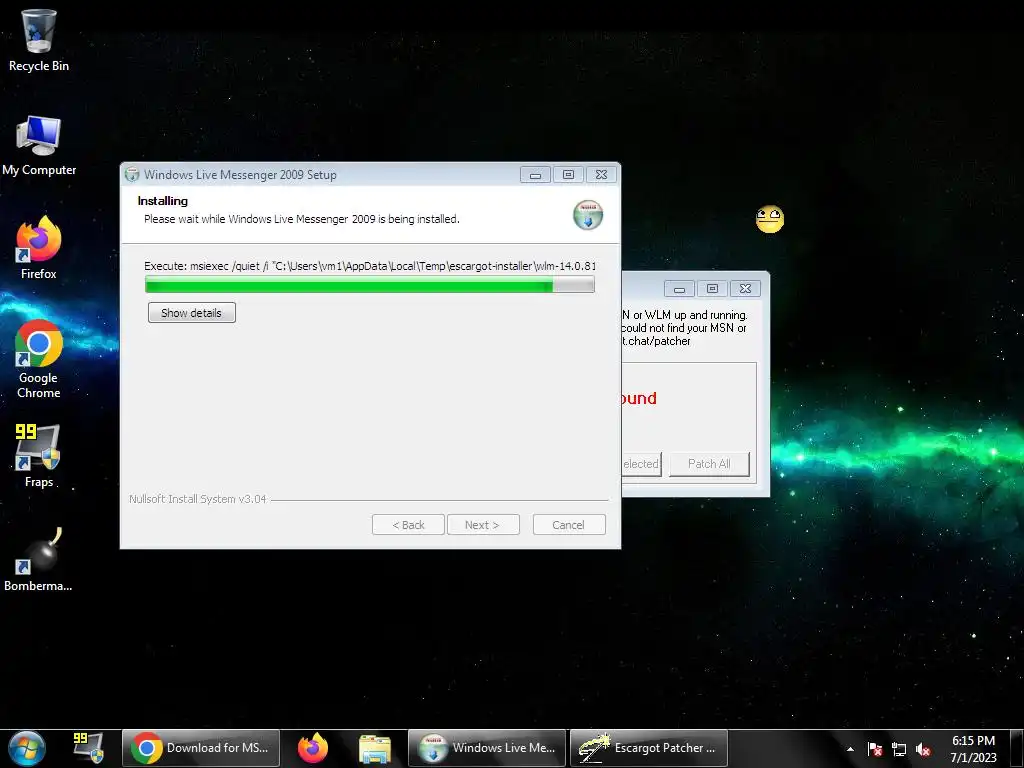Minimize the Escargot Patcher window
1024x768 pixels.
point(679,289)
